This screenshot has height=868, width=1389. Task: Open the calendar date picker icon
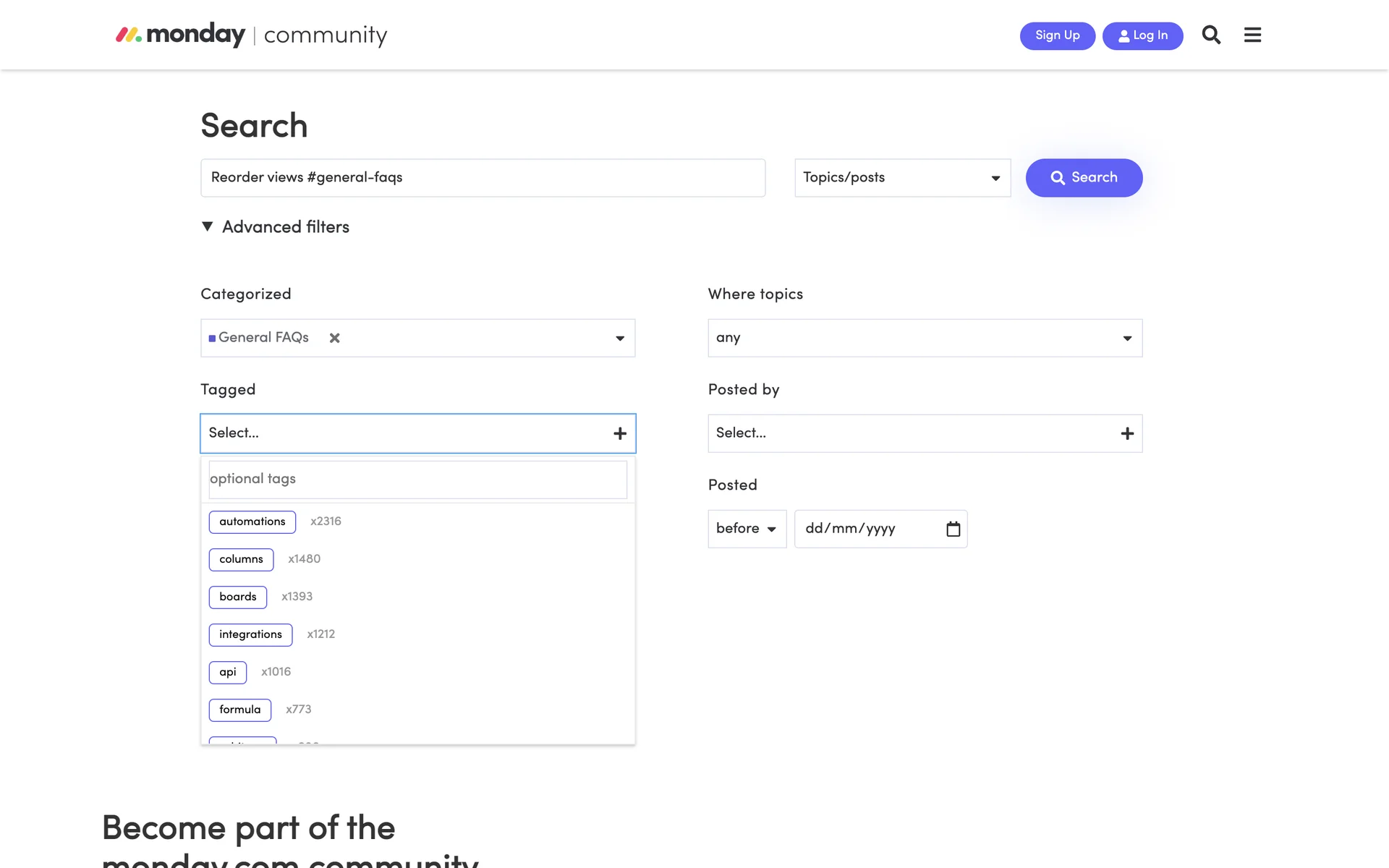click(x=953, y=529)
